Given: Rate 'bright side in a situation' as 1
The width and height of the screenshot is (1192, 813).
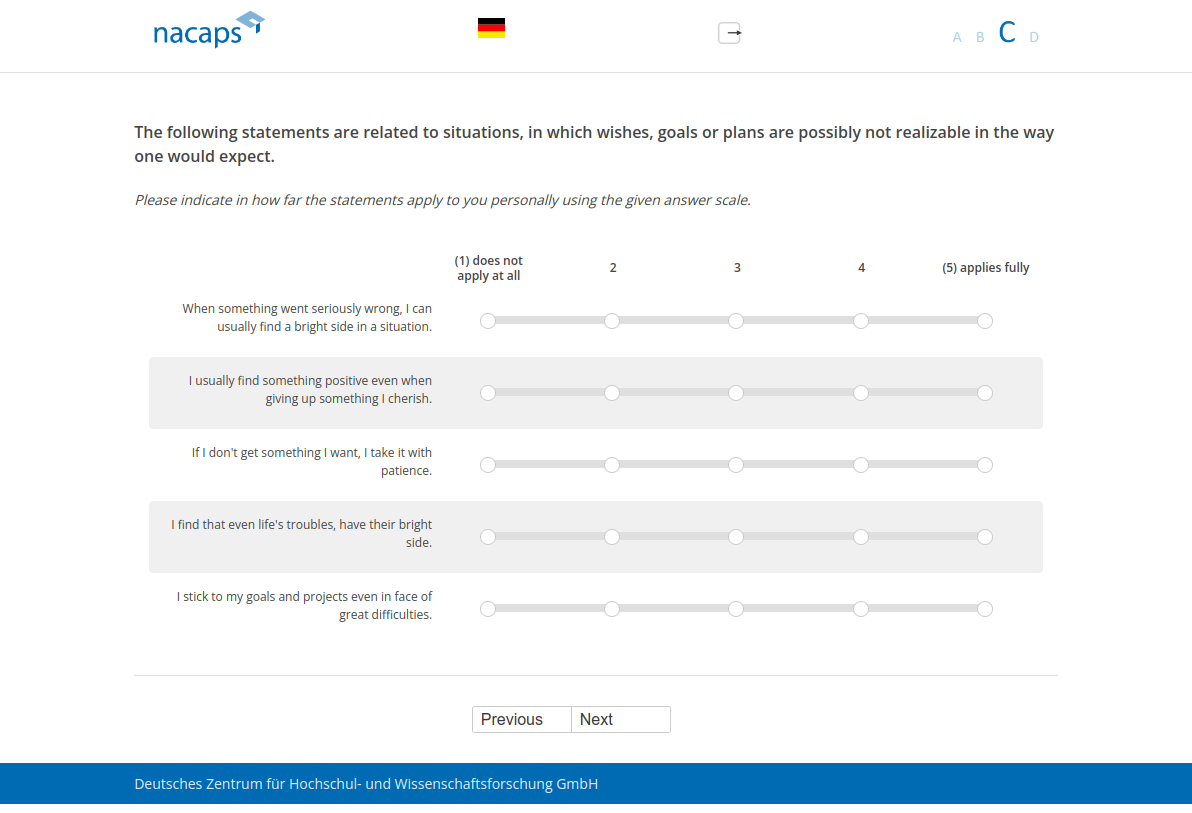Looking at the screenshot, I should tap(488, 321).
